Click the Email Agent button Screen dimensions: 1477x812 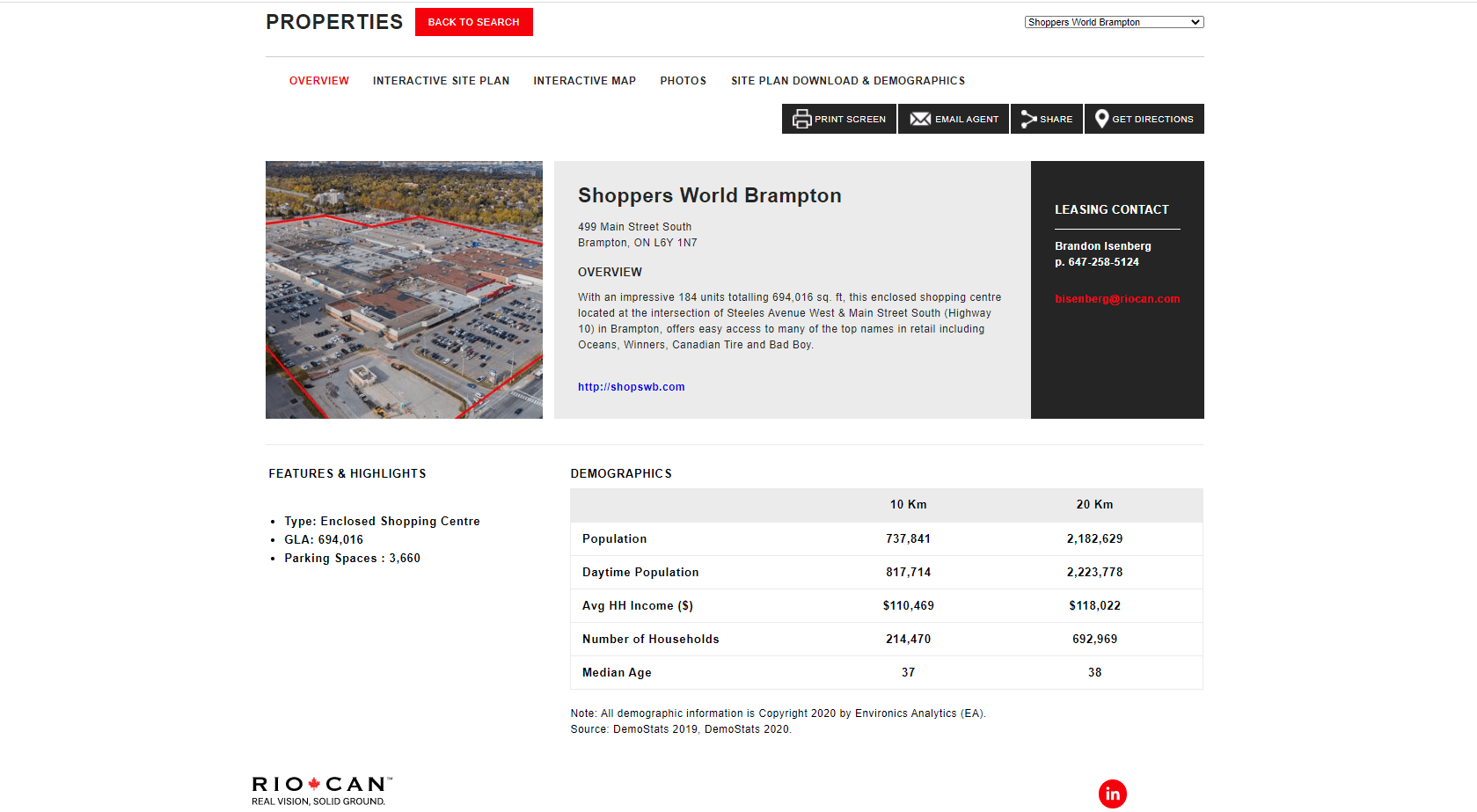(x=954, y=118)
